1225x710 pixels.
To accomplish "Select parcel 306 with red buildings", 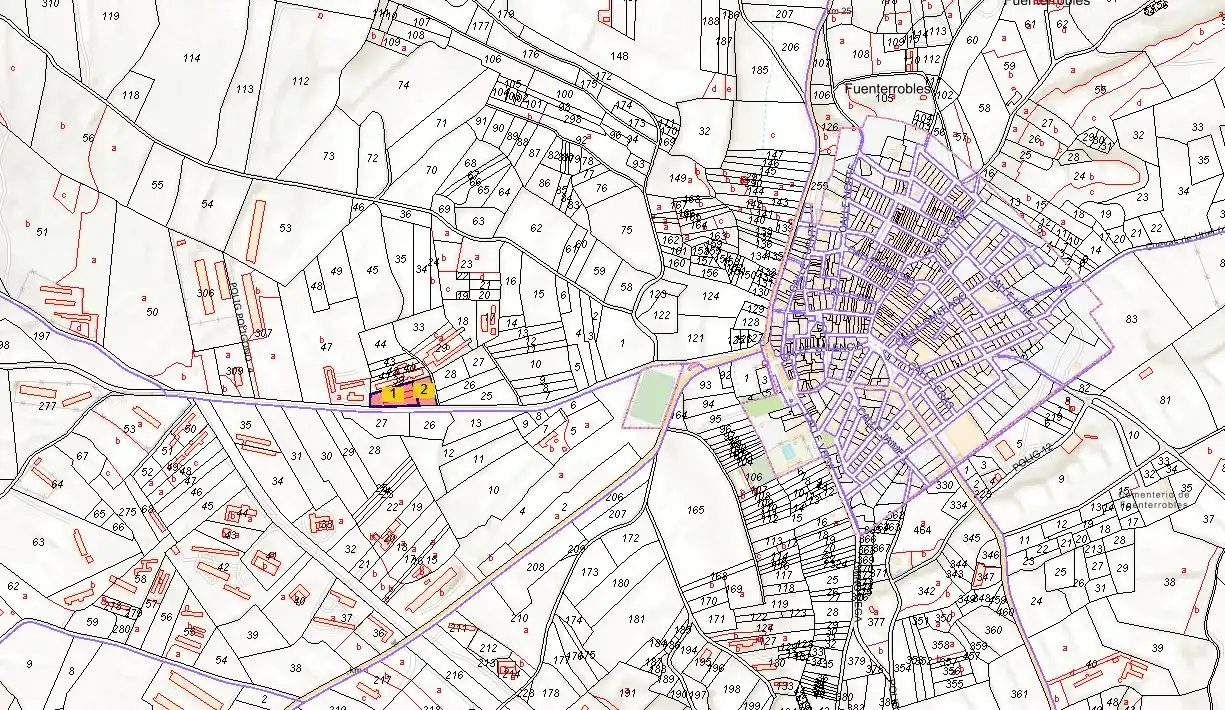I will [x=206, y=293].
